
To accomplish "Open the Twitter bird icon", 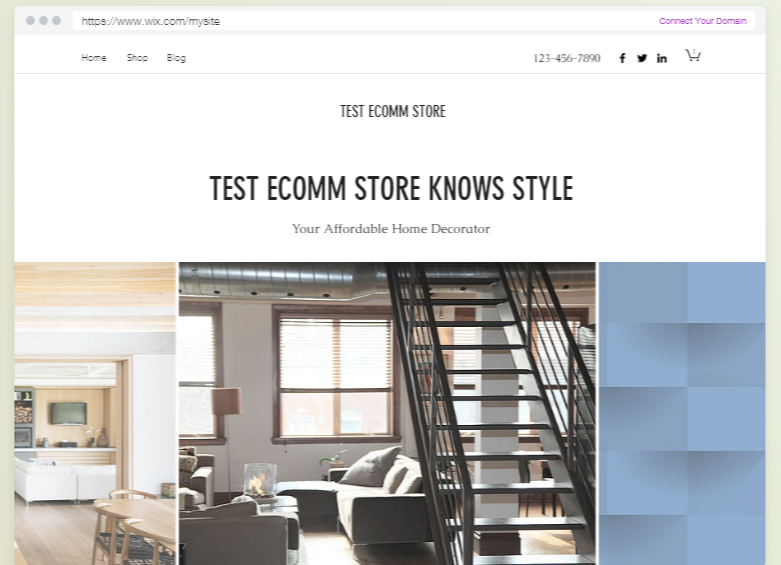I will click(642, 58).
